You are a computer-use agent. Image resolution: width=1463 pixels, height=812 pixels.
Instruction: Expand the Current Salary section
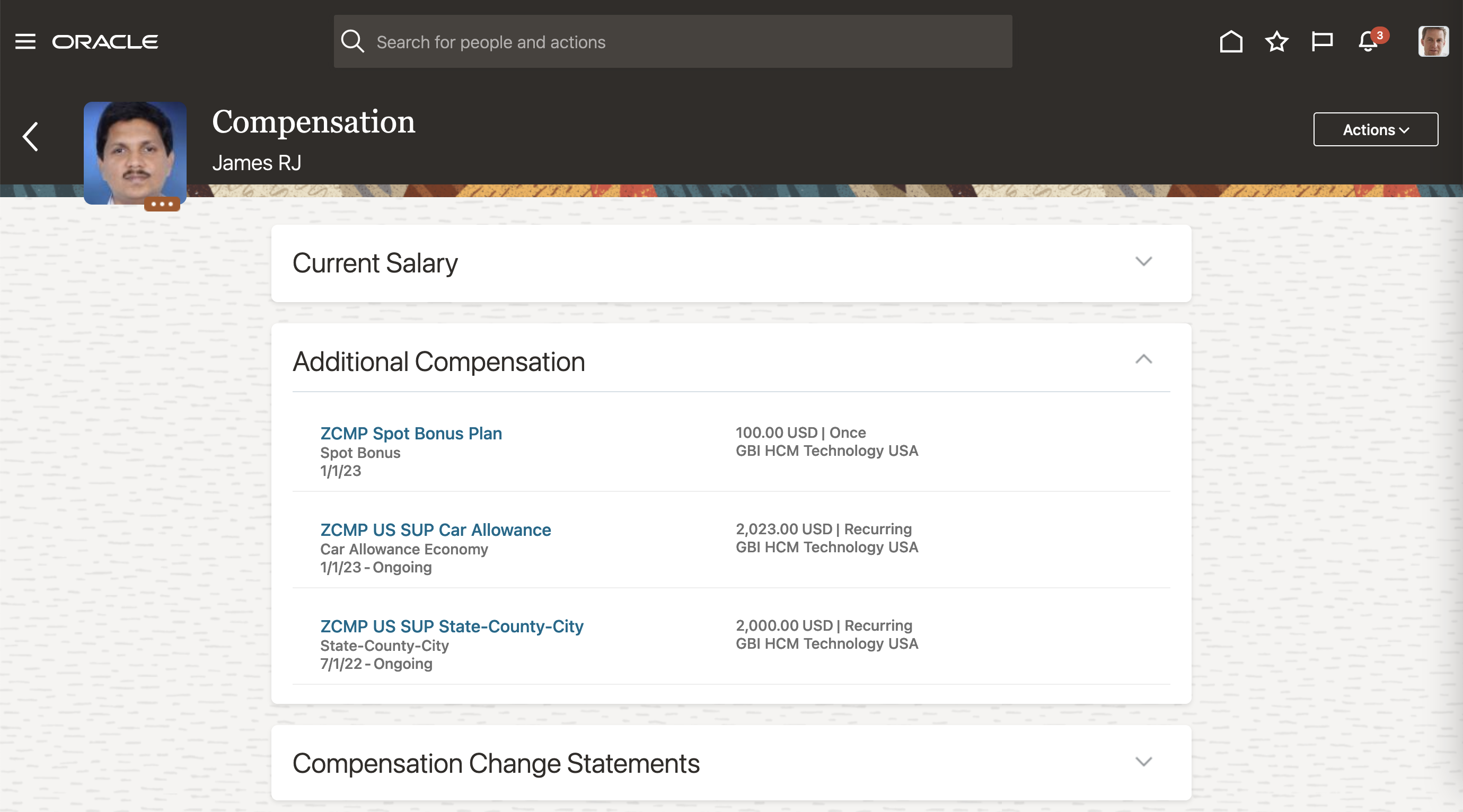coord(1143,261)
